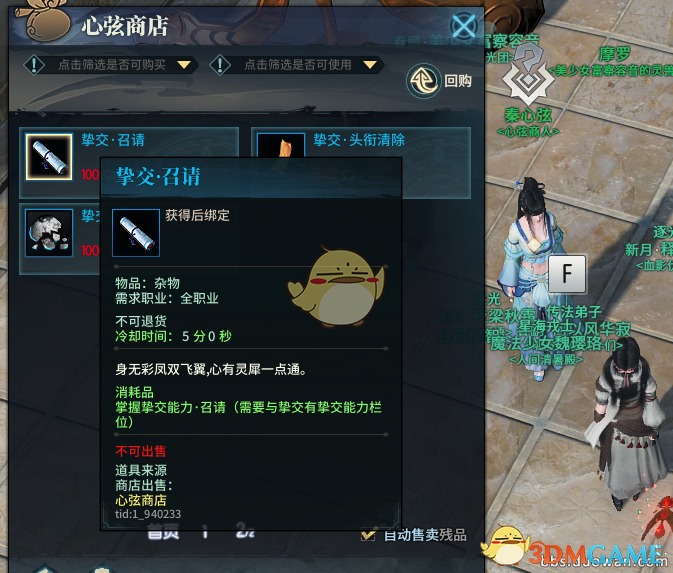Click the scroll icon inside tooltip
Viewport: 673px width, 573px height.
136,233
